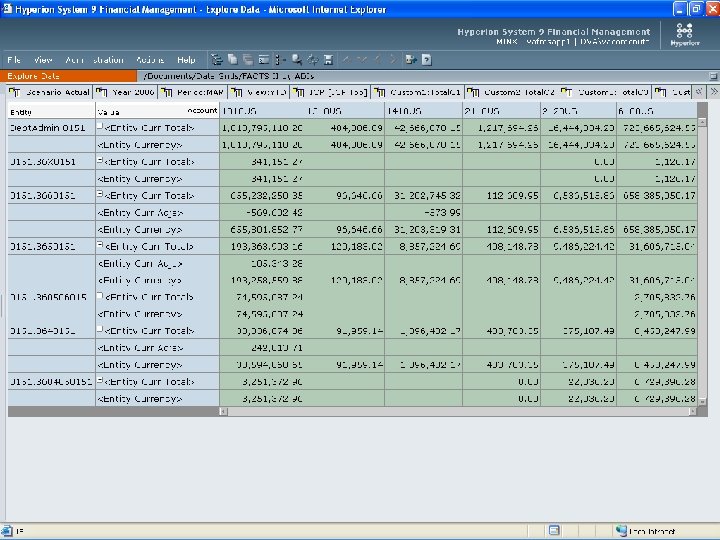
Task: Click the help question mark toolbar icon
Action: pyautogui.click(x=427, y=60)
